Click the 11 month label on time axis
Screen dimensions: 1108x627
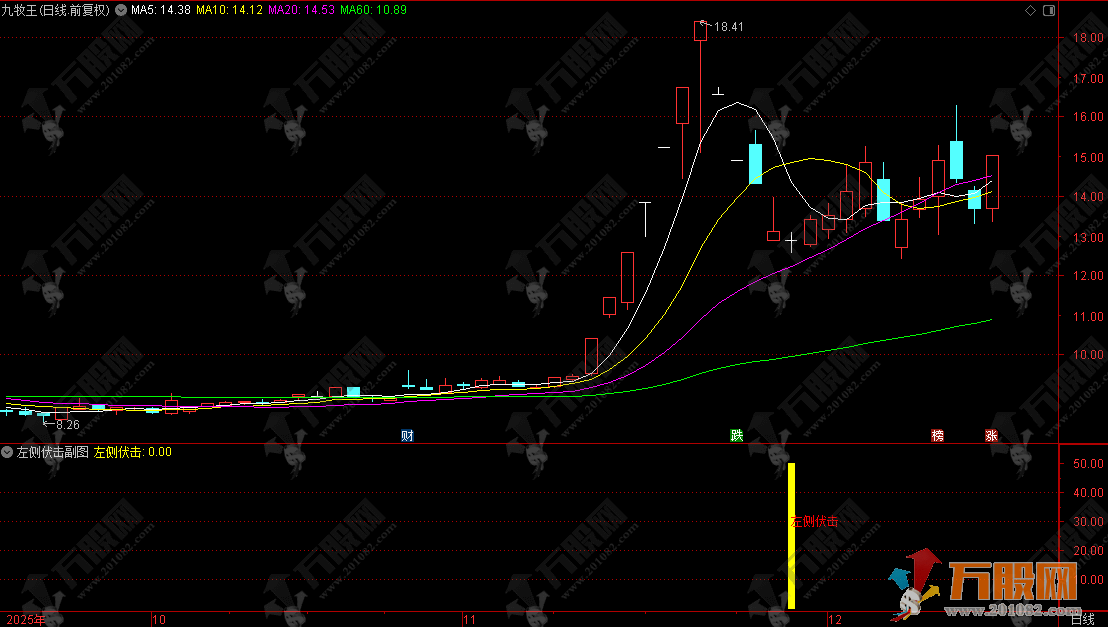469,620
